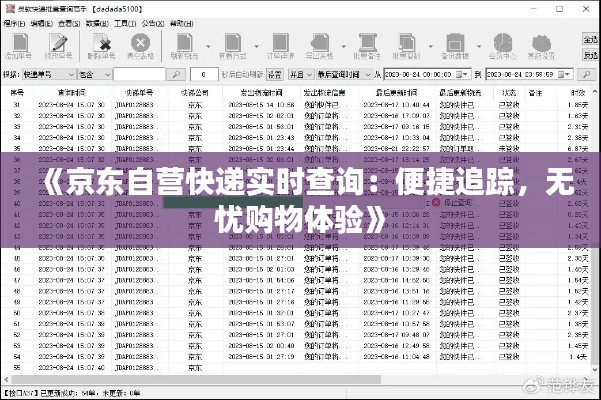The width and height of the screenshot is (601, 400).
Task: Click the 备份数据 toolbar icon
Action: click(455, 46)
